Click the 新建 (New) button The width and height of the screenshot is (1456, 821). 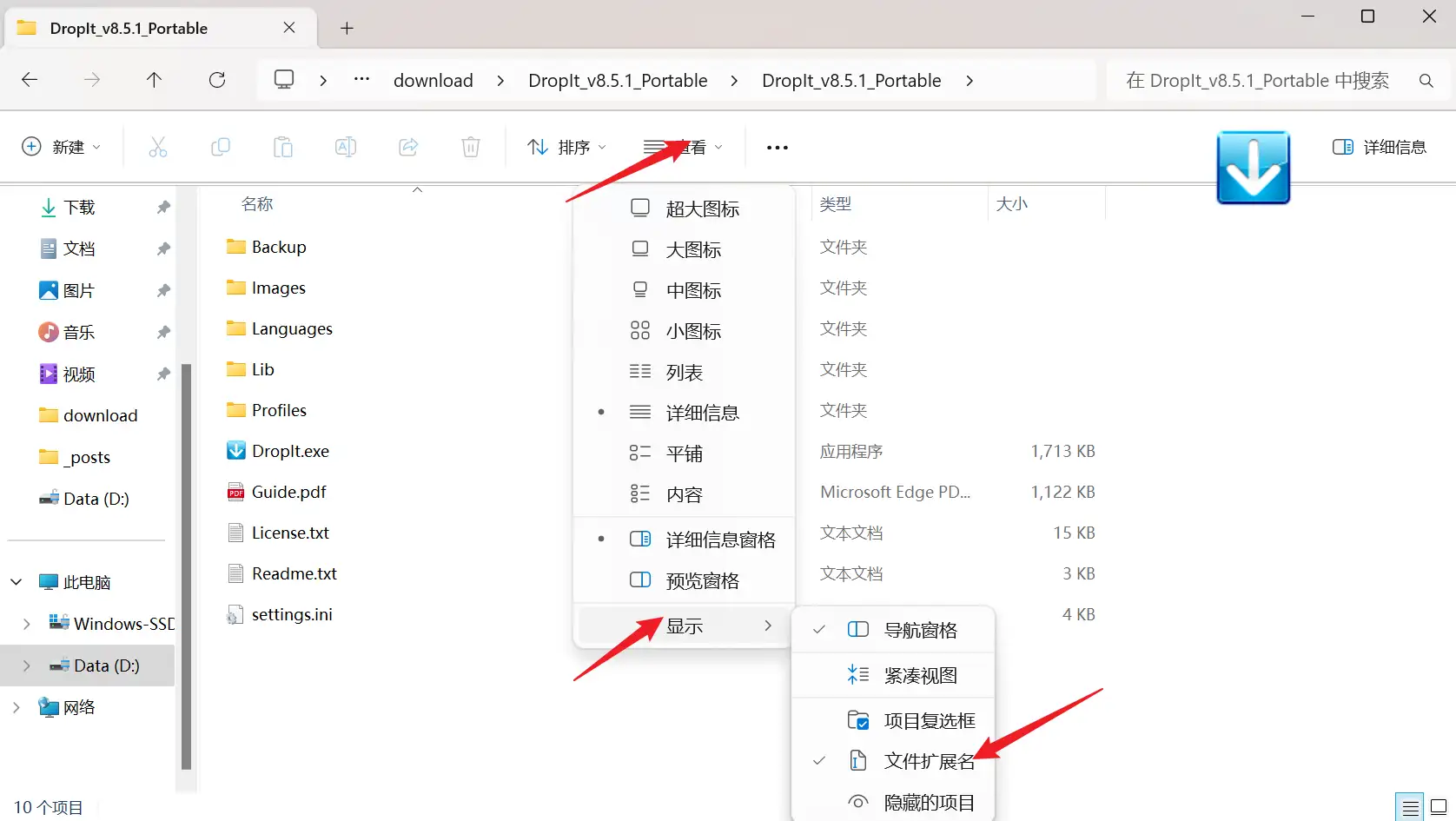coord(61,148)
